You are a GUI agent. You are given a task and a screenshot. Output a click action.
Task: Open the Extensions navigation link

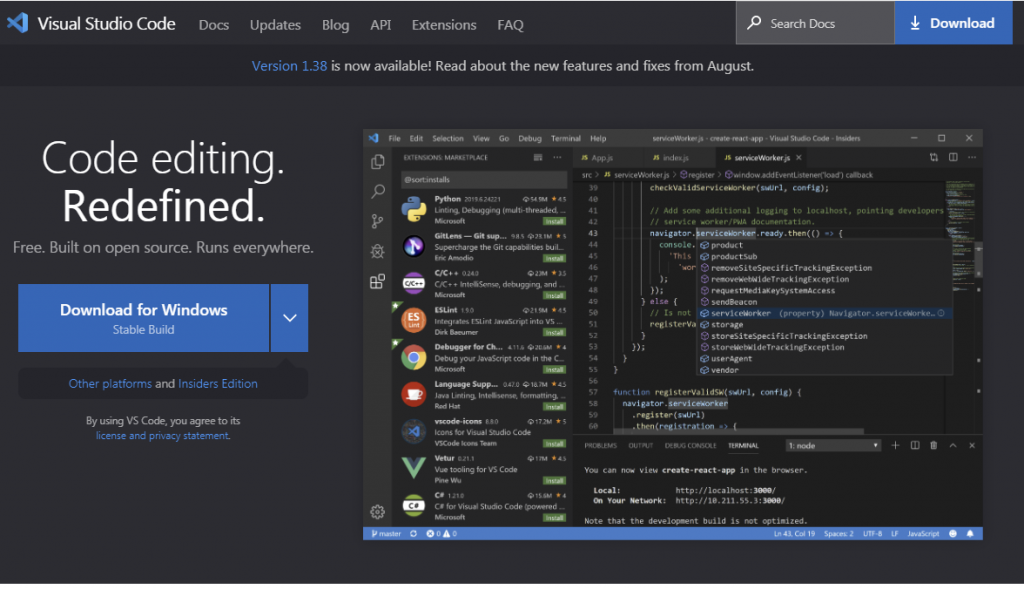coord(443,25)
